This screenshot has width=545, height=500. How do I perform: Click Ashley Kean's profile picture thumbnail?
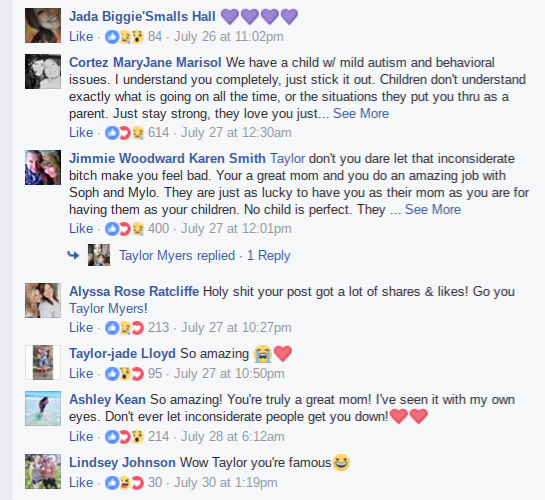pos(43,409)
